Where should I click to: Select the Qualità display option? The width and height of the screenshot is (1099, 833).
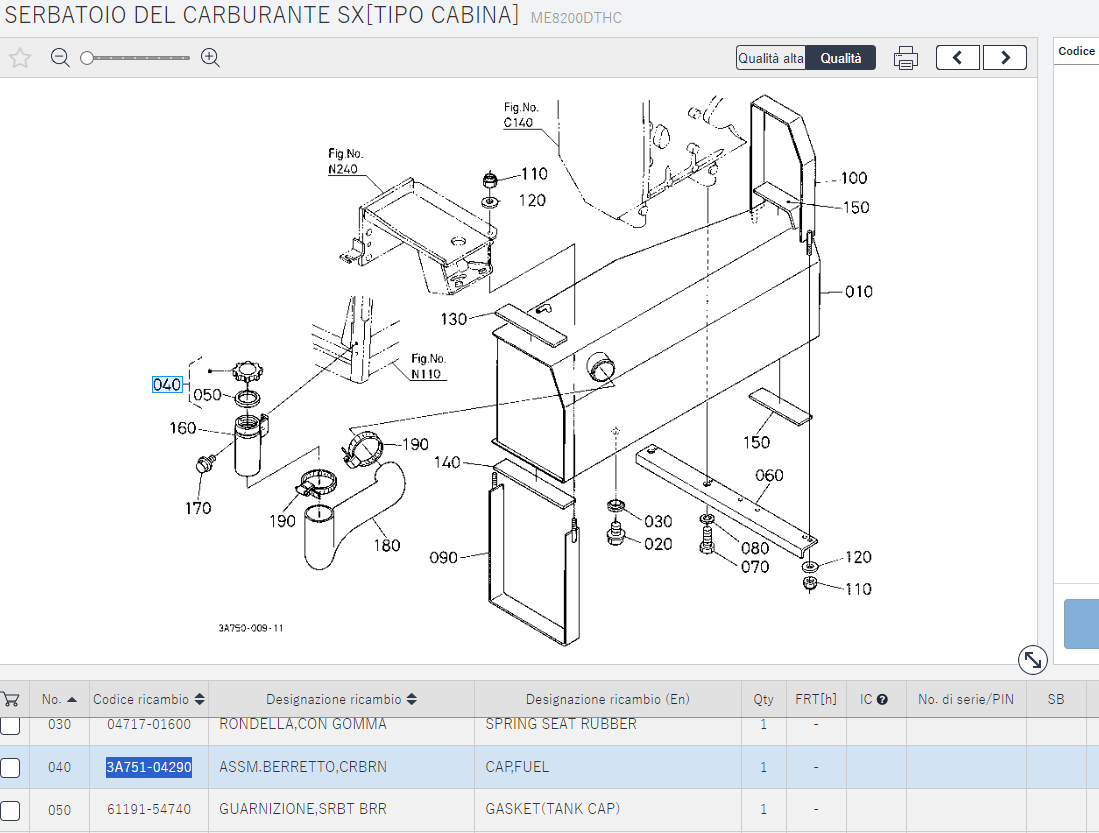click(841, 58)
